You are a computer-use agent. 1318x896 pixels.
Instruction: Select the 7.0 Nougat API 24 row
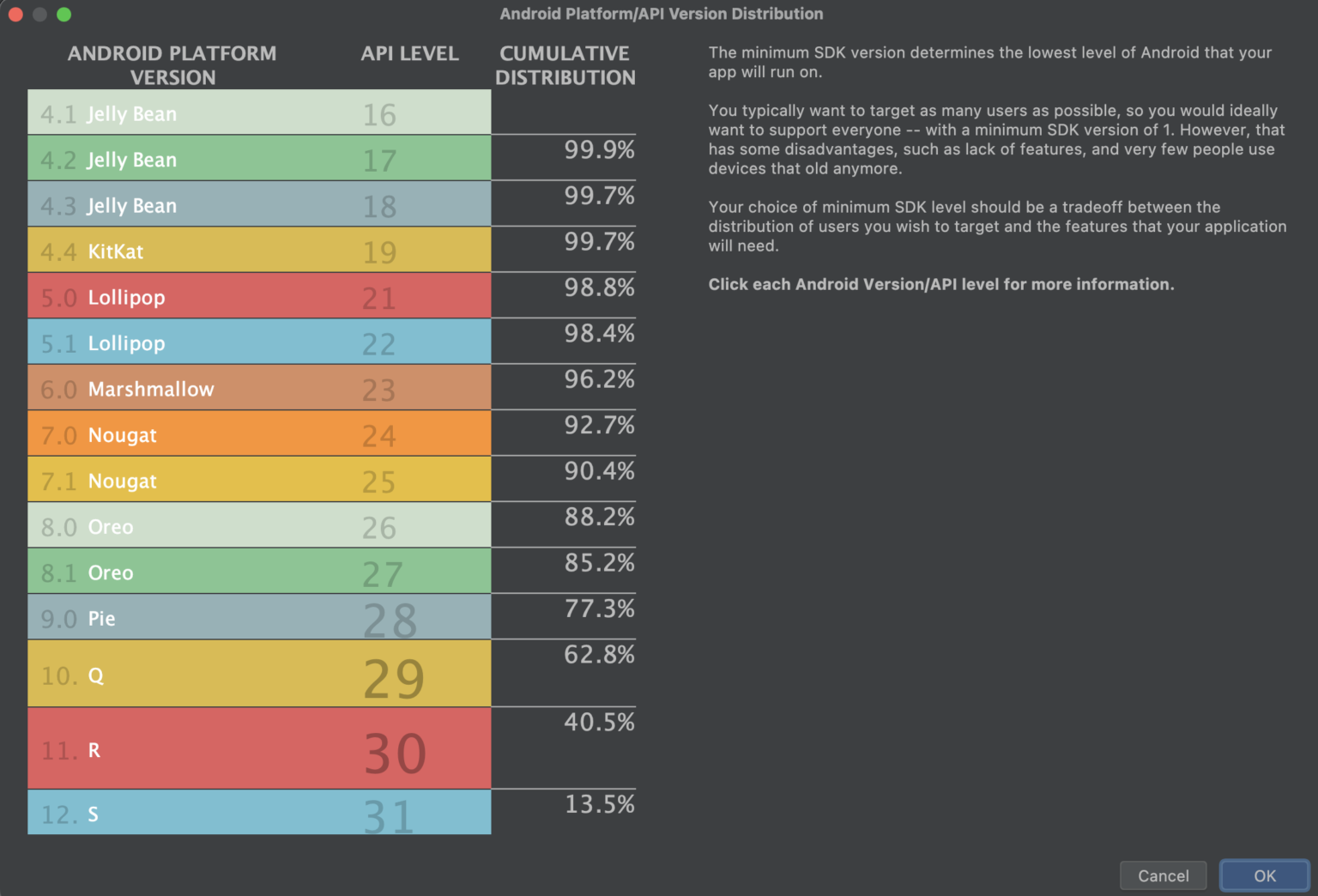click(x=259, y=434)
